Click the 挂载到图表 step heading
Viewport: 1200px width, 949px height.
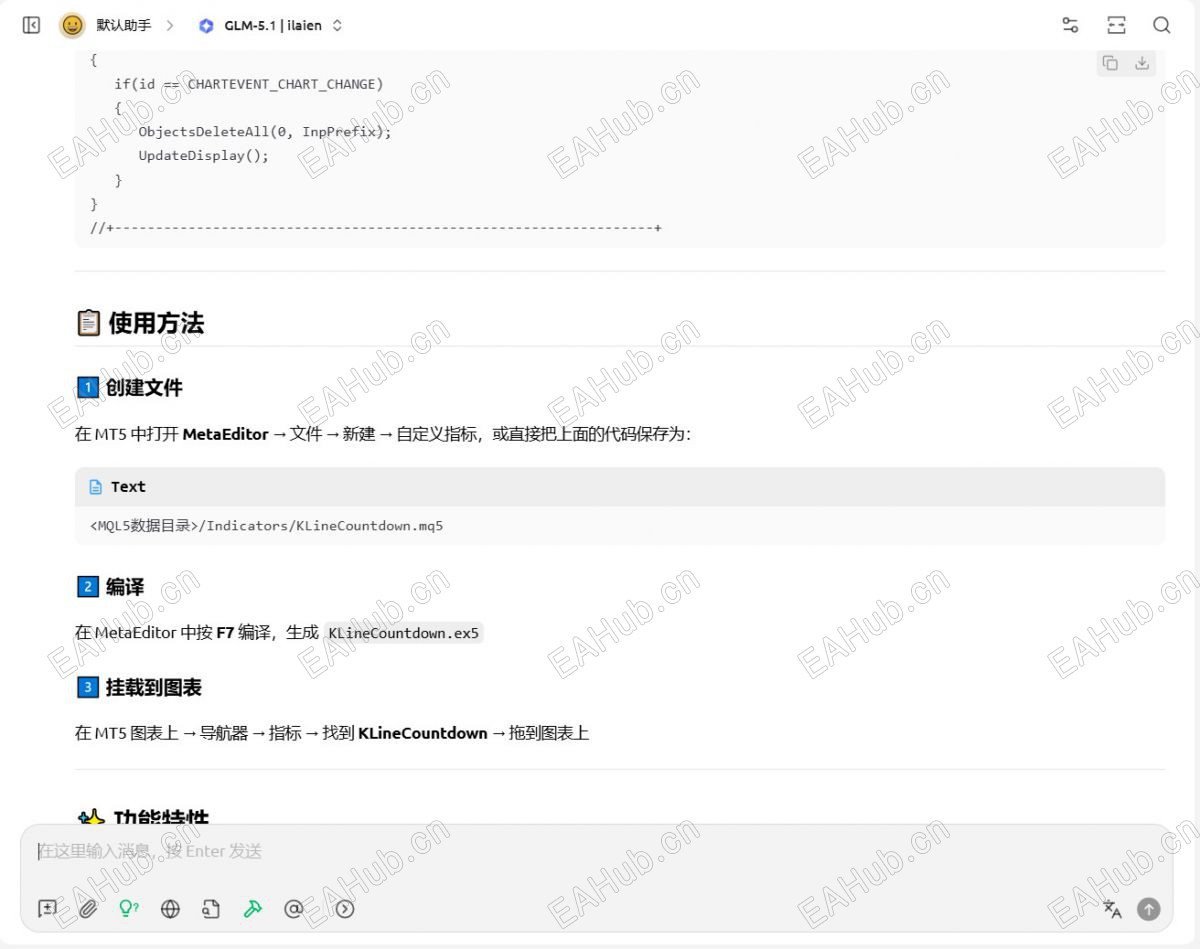(x=154, y=687)
